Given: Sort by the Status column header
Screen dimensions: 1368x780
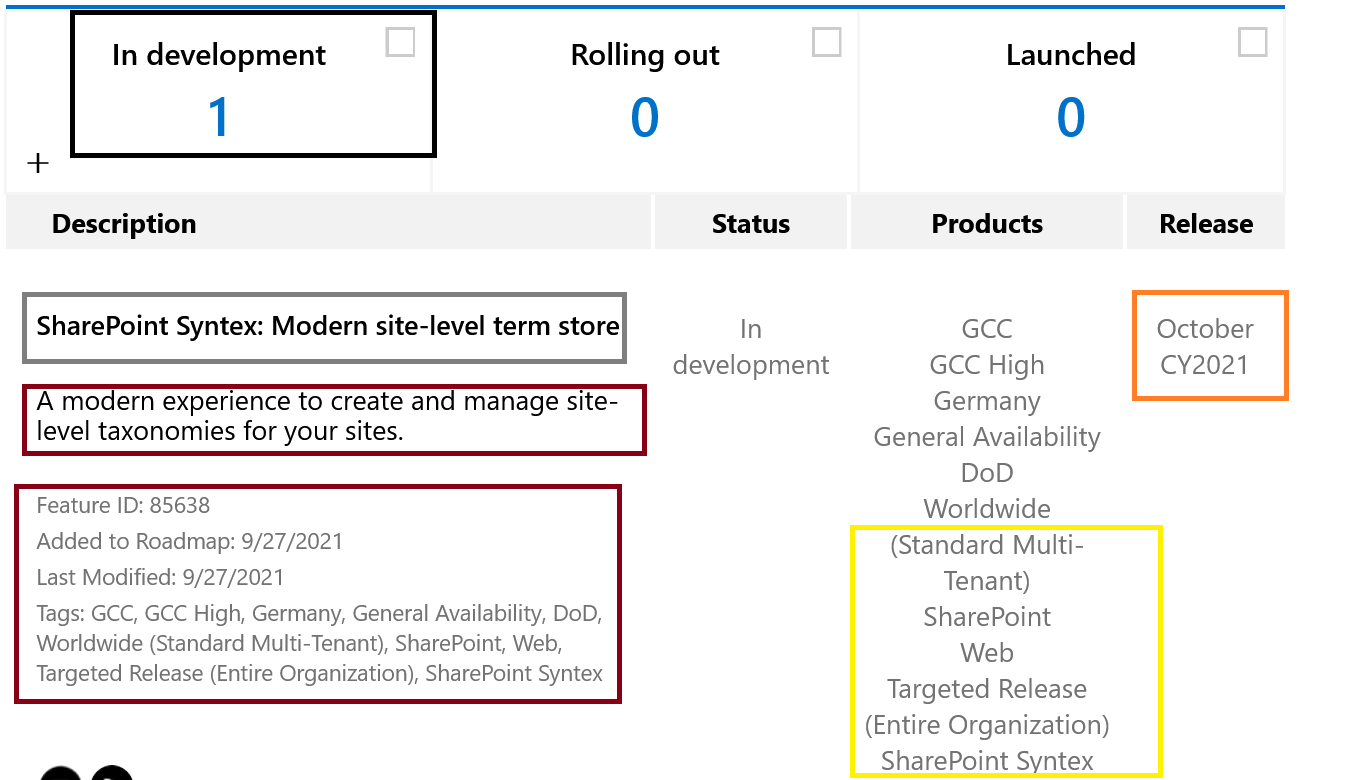Looking at the screenshot, I should pos(751,224).
